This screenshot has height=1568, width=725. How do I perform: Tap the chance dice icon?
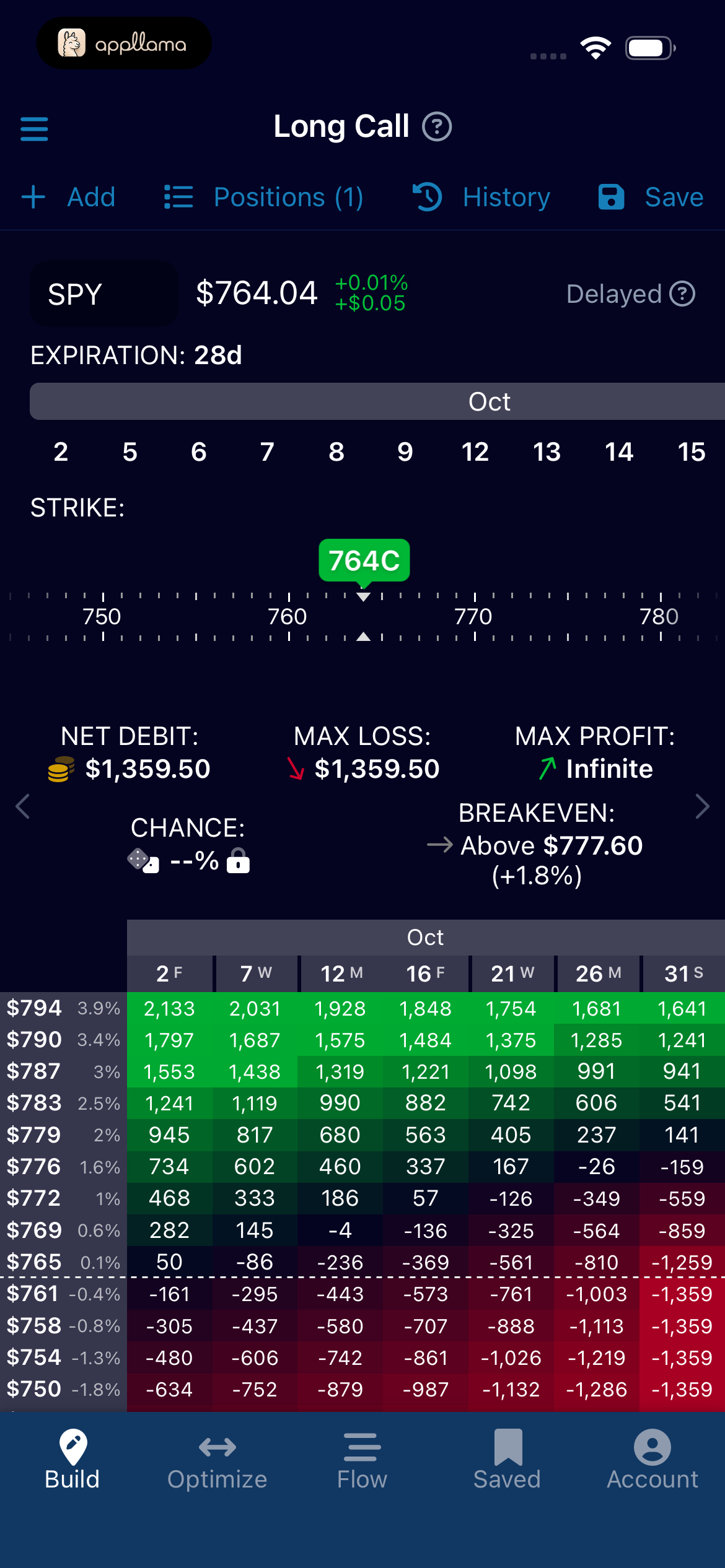pyautogui.click(x=143, y=861)
